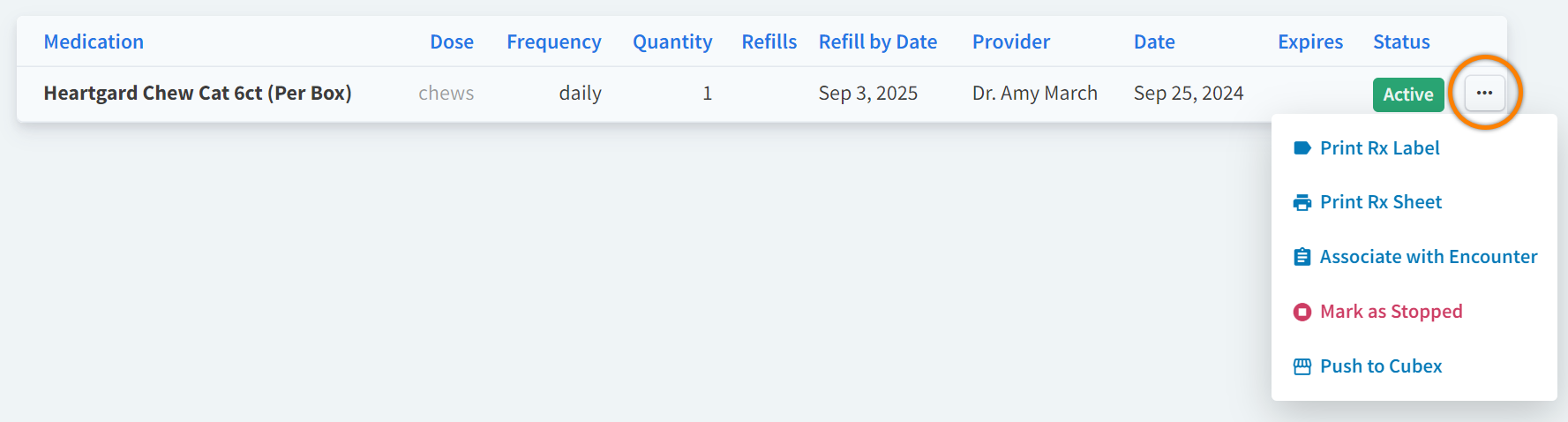Screen dimensions: 1568x422
Task: Sort by Provider column header
Action: click(1010, 41)
